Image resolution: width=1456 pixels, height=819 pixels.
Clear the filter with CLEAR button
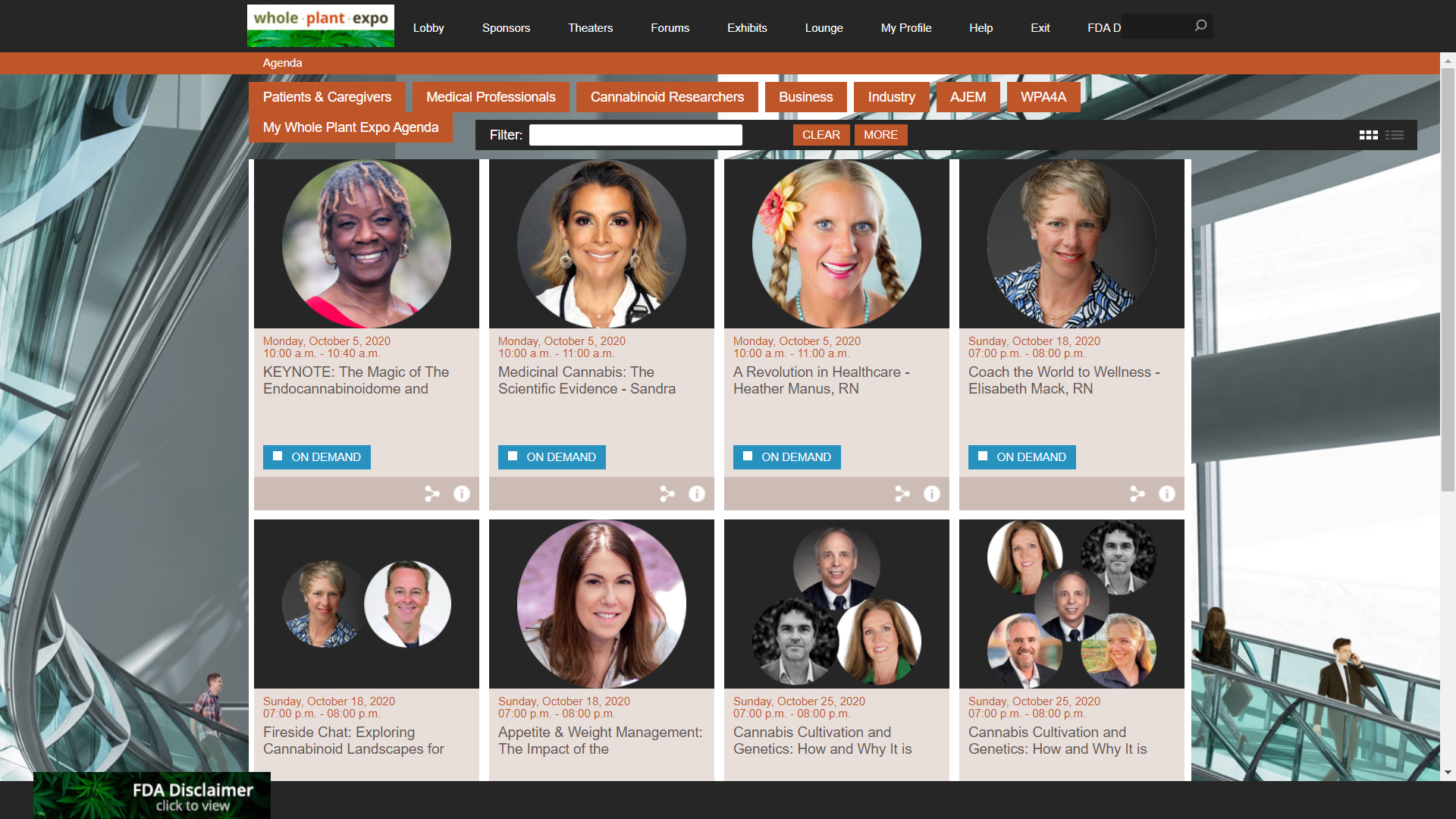click(821, 135)
